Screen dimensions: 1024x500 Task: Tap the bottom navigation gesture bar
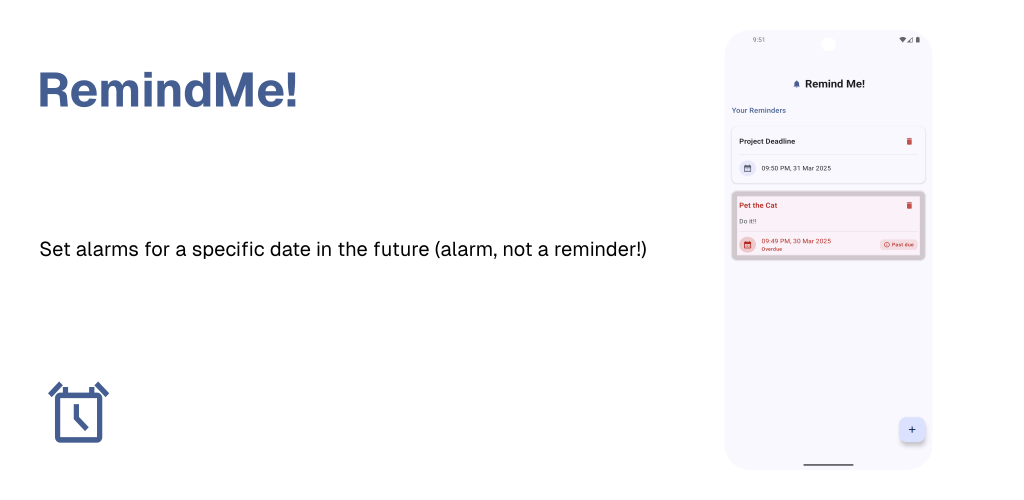click(828, 464)
